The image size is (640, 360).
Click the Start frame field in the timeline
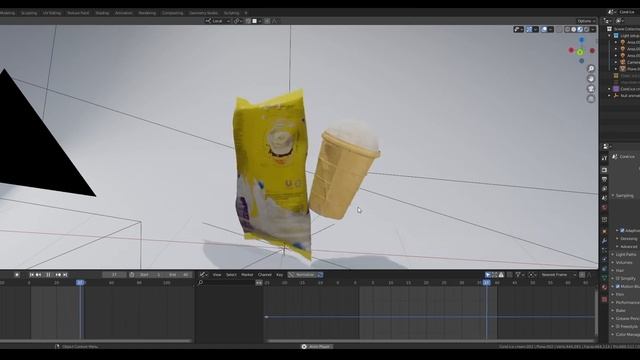click(x=151, y=275)
